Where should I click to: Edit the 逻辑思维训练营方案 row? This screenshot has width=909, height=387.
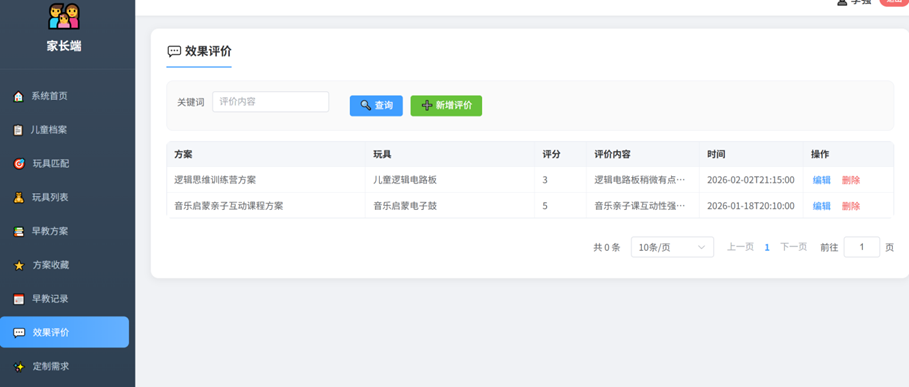tap(821, 180)
